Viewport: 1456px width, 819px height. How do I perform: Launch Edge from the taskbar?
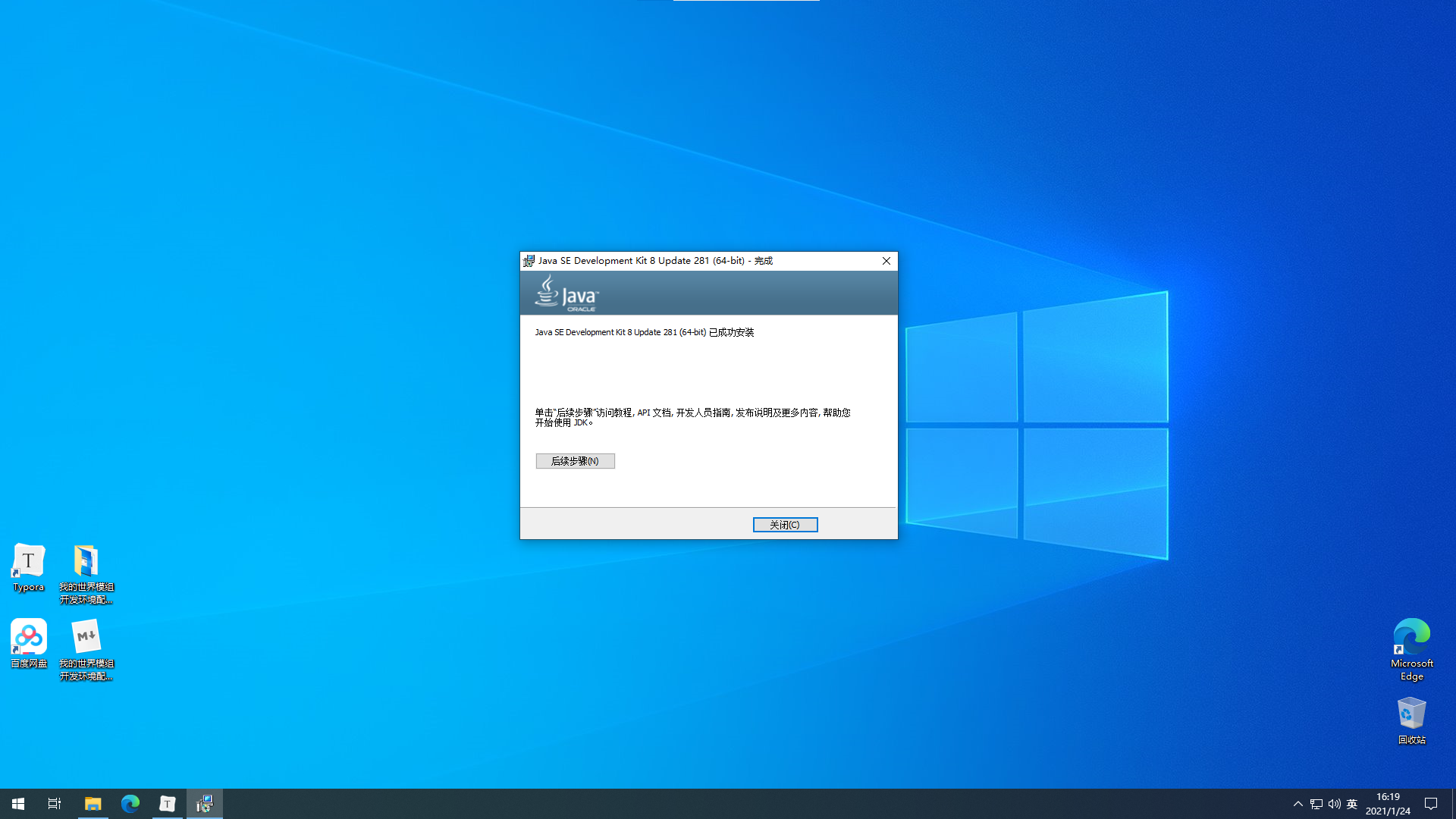(130, 804)
